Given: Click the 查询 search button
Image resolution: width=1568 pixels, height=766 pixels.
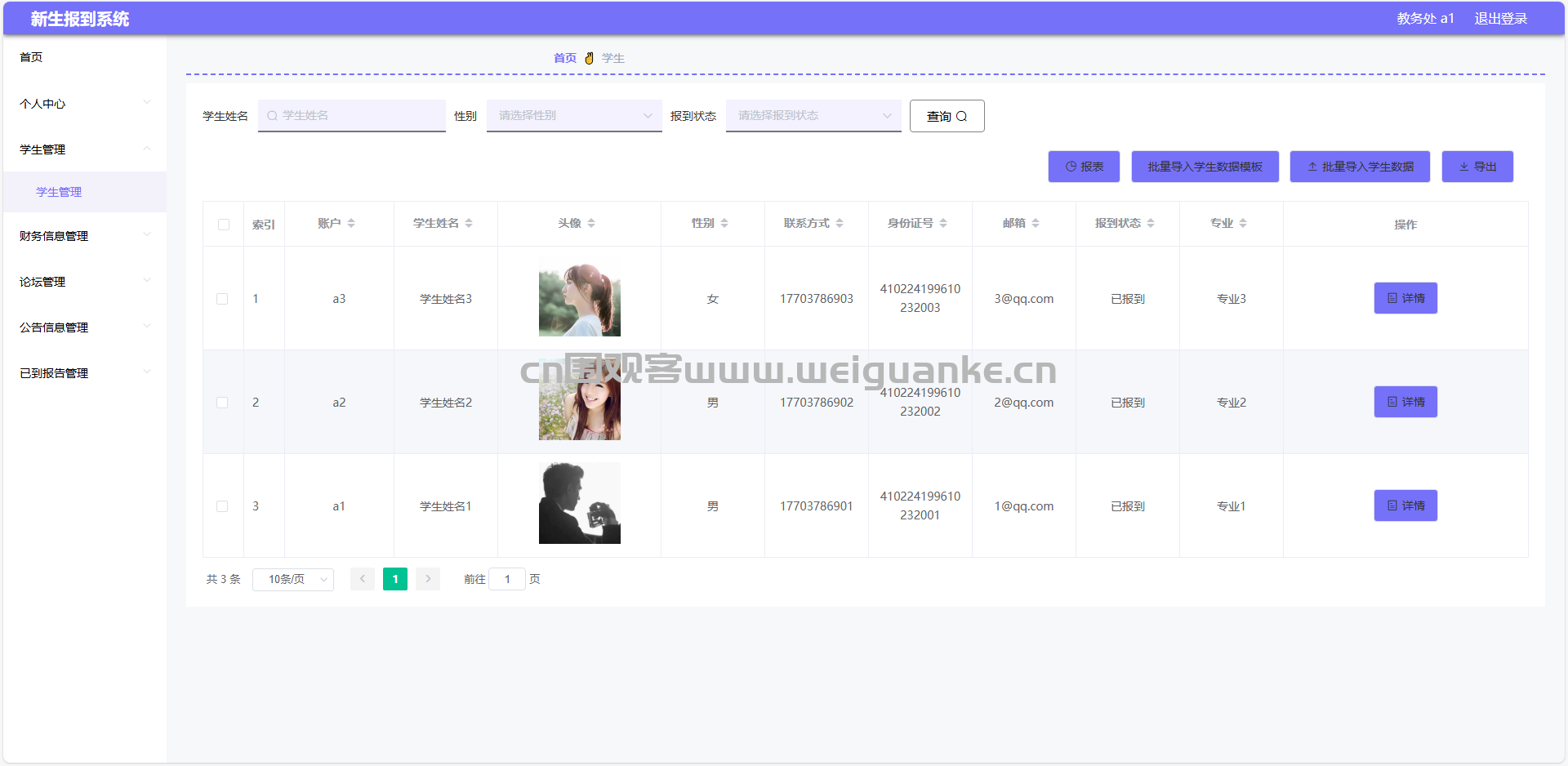Looking at the screenshot, I should click(x=947, y=116).
